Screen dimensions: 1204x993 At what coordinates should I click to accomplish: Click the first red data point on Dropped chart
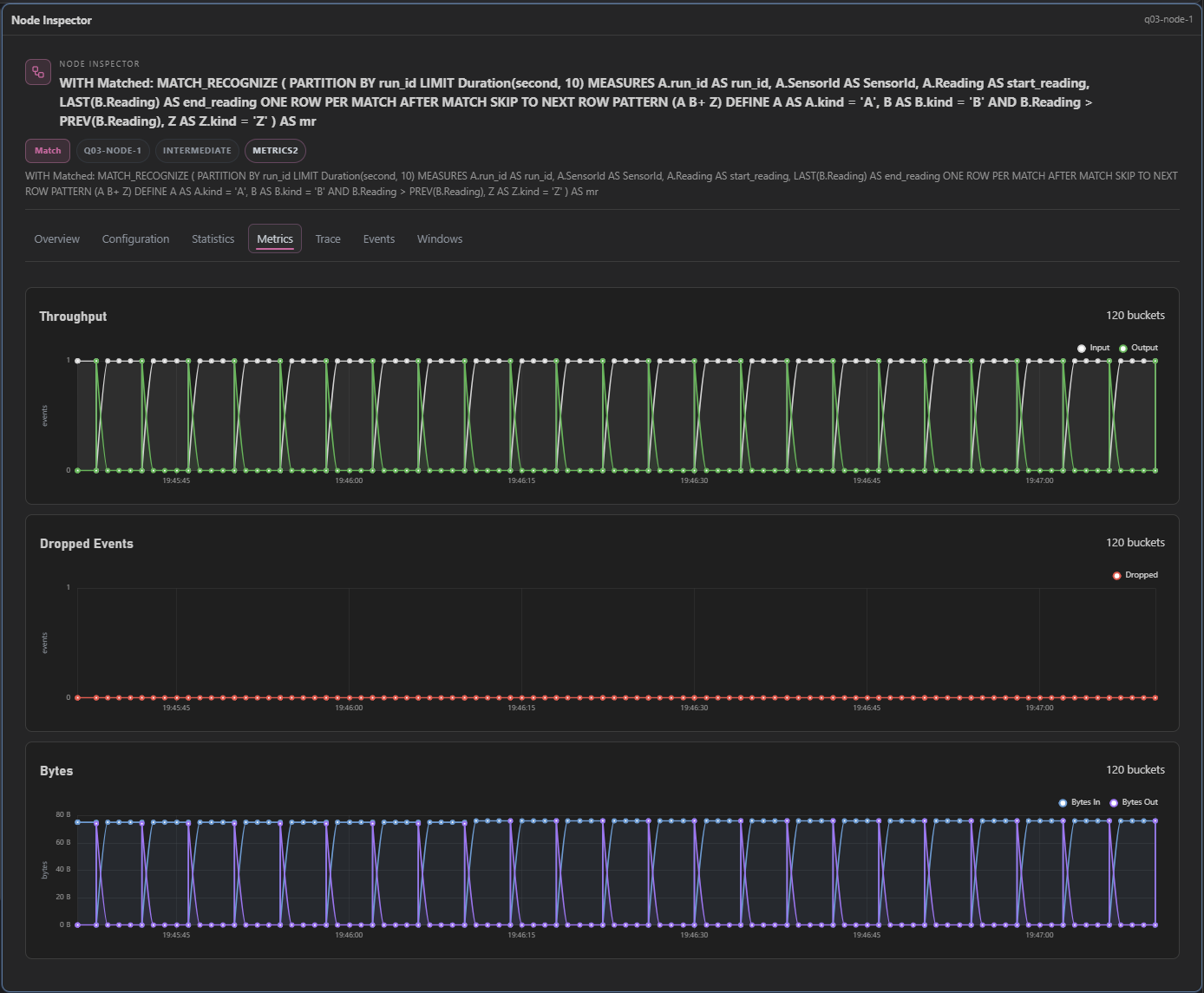[77, 697]
